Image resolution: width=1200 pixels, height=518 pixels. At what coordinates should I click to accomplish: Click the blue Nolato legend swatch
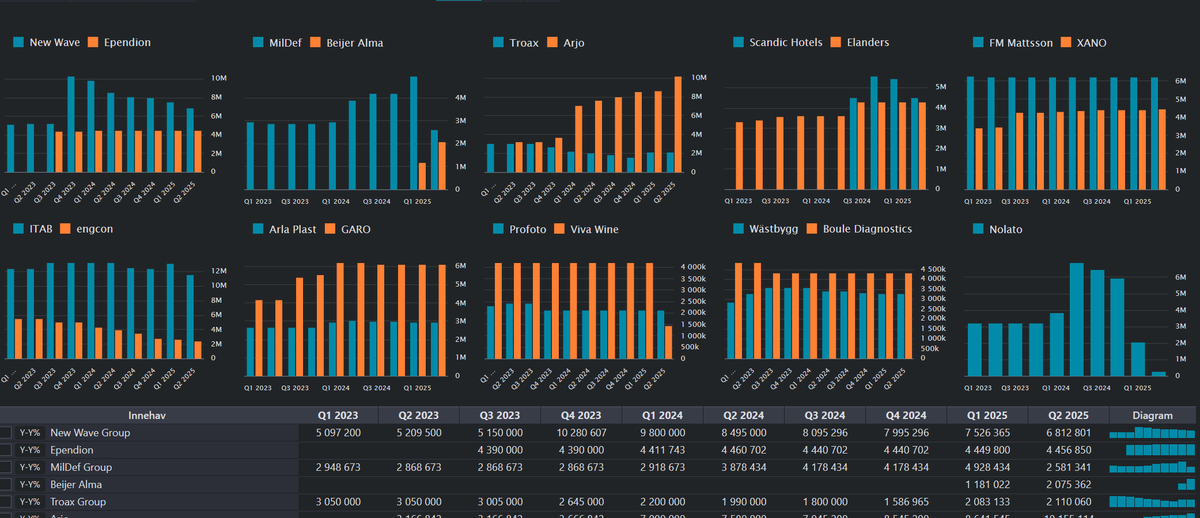click(x=979, y=229)
